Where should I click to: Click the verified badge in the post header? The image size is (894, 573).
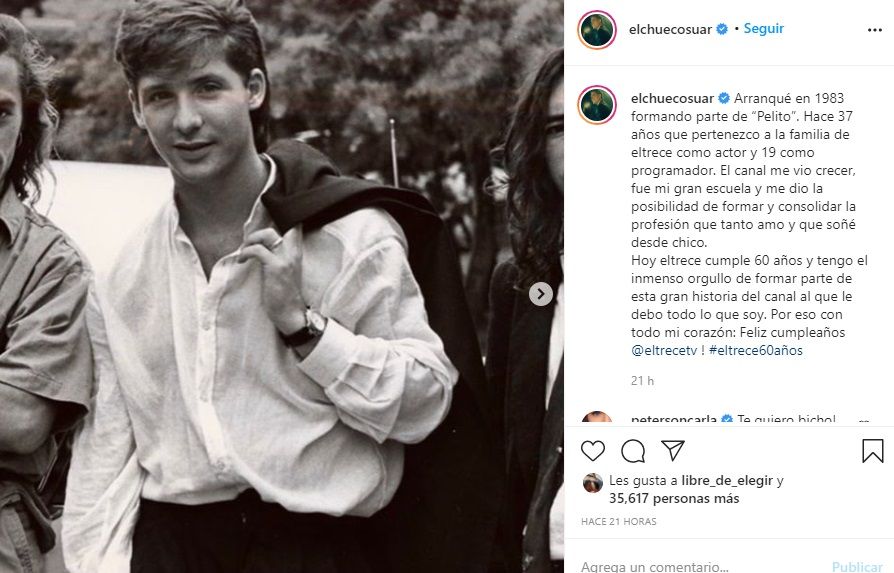coord(722,30)
